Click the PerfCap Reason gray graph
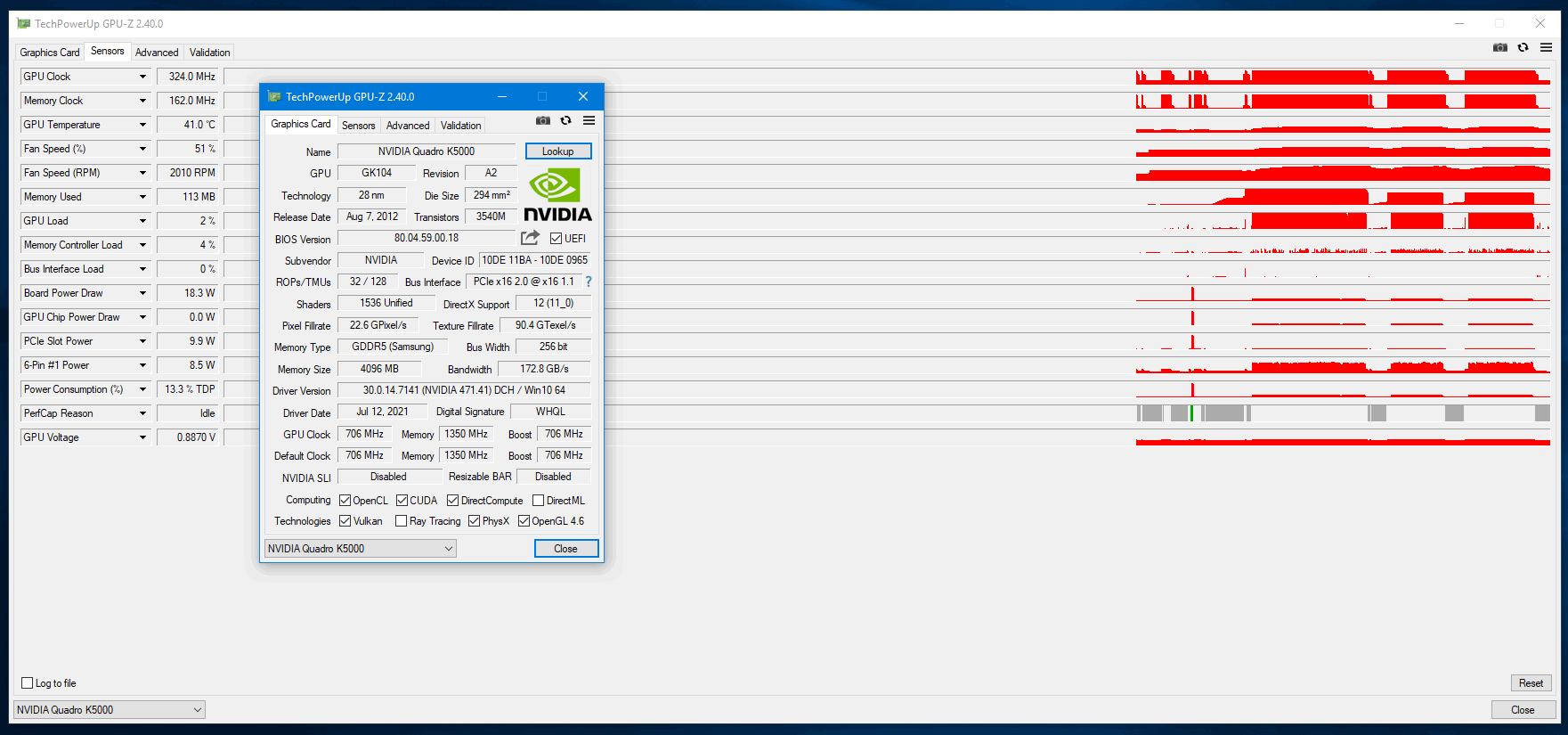 (888, 413)
